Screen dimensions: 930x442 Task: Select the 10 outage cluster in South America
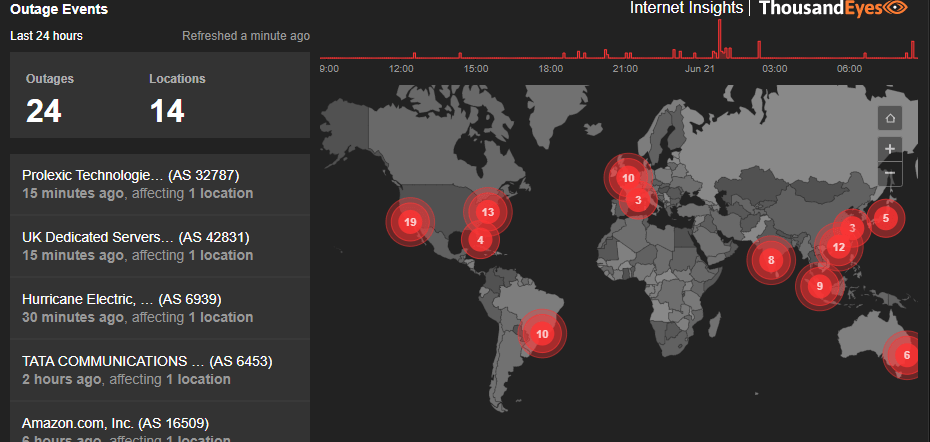[542, 334]
